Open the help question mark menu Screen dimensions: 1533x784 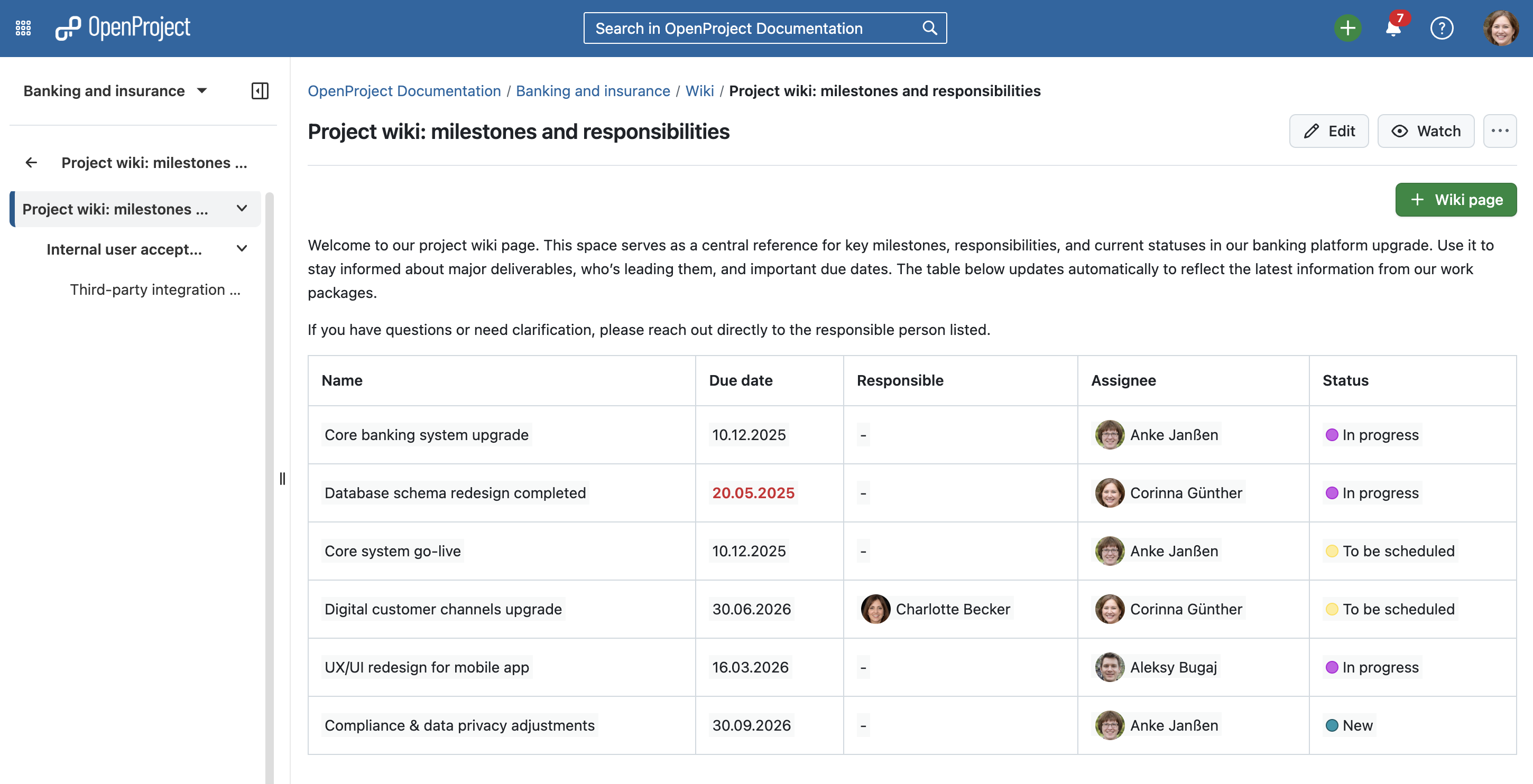click(x=1441, y=28)
